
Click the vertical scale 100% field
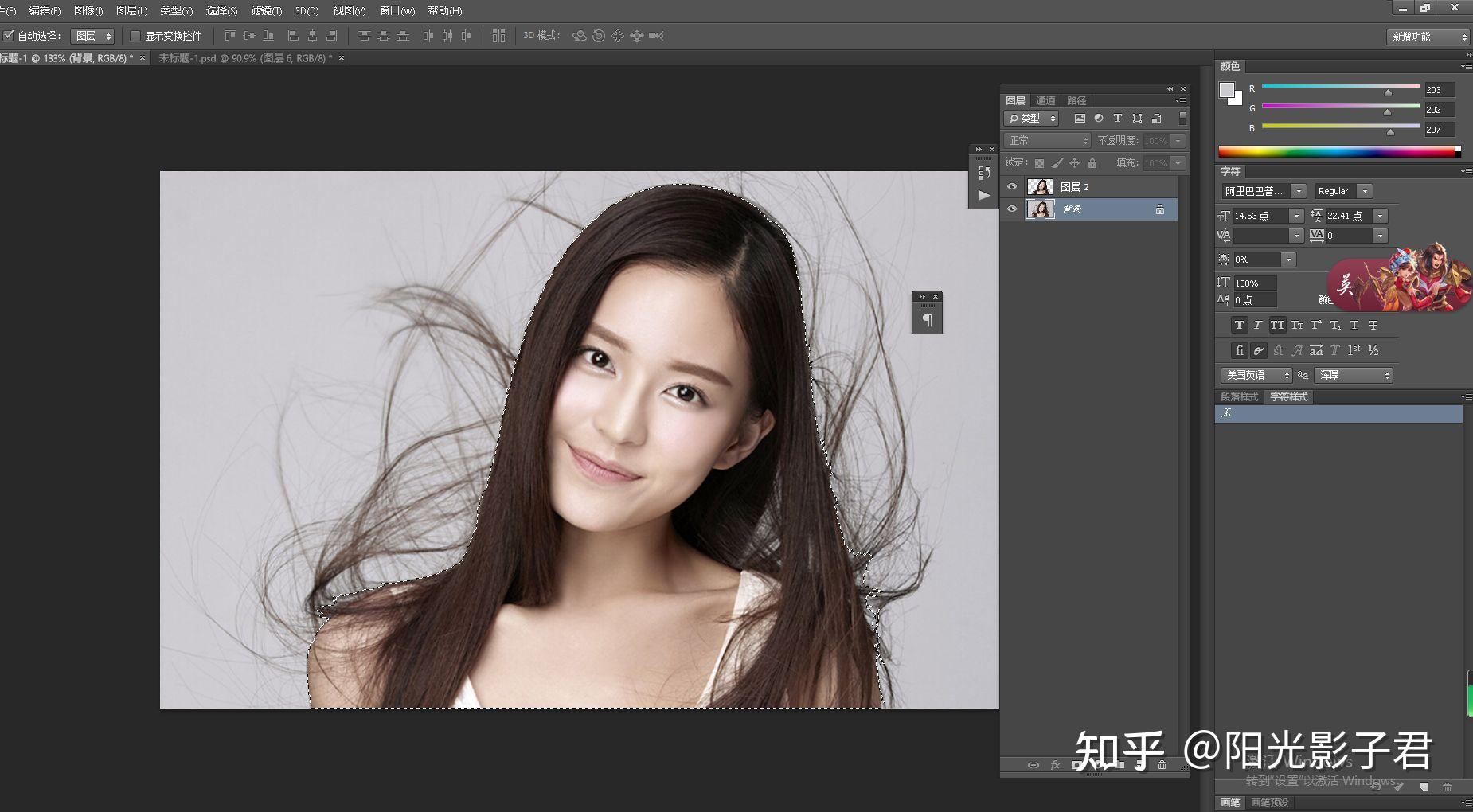click(1254, 283)
